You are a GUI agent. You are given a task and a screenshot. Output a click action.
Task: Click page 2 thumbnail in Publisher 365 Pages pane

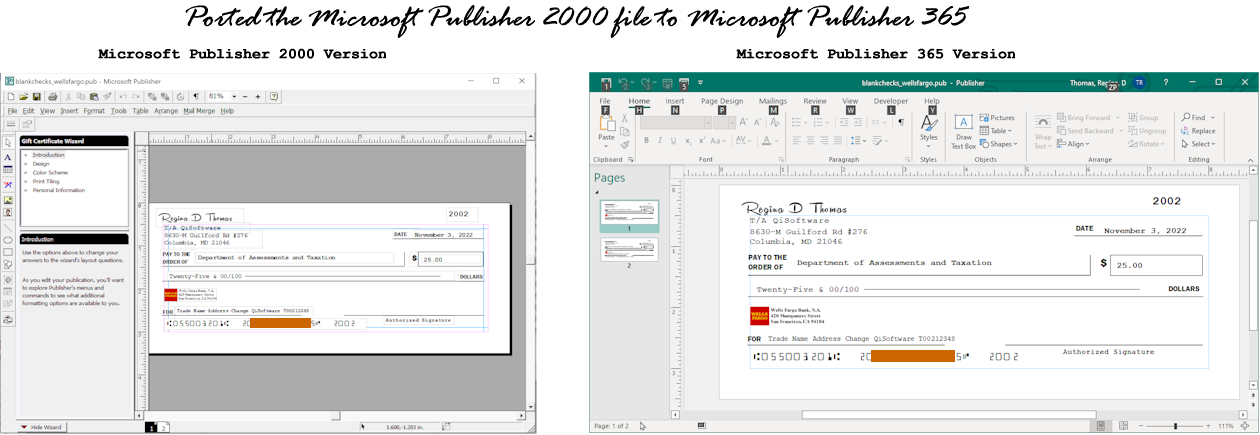point(629,250)
